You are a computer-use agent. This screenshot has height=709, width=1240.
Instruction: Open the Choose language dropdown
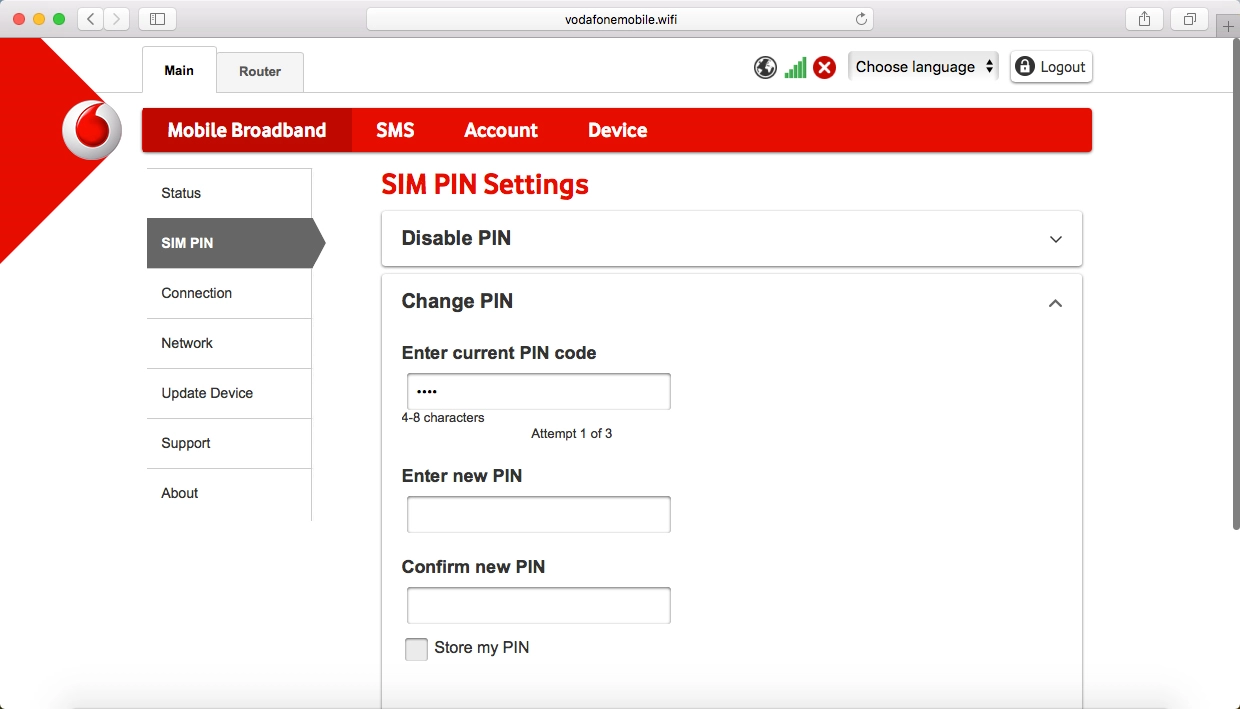[923, 67]
